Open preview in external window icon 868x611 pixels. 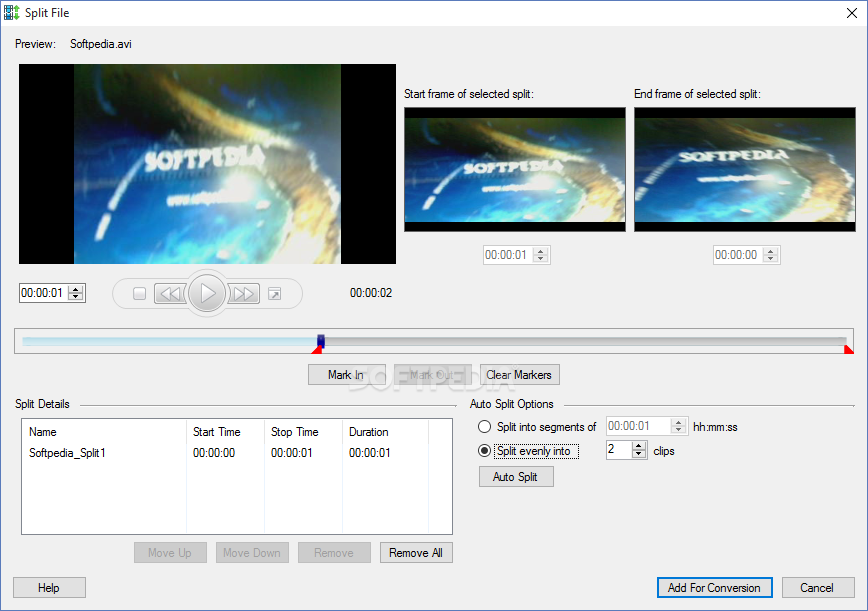coord(275,293)
